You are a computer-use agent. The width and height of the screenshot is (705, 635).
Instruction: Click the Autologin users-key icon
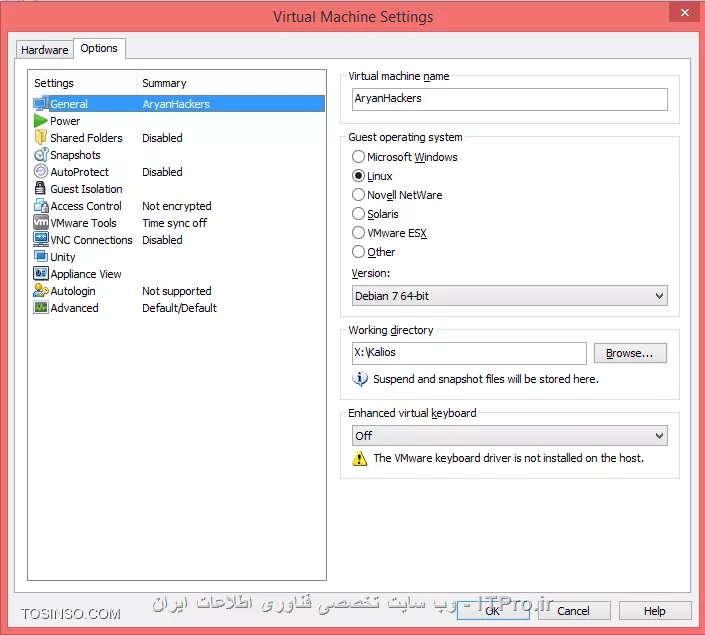click(41, 291)
